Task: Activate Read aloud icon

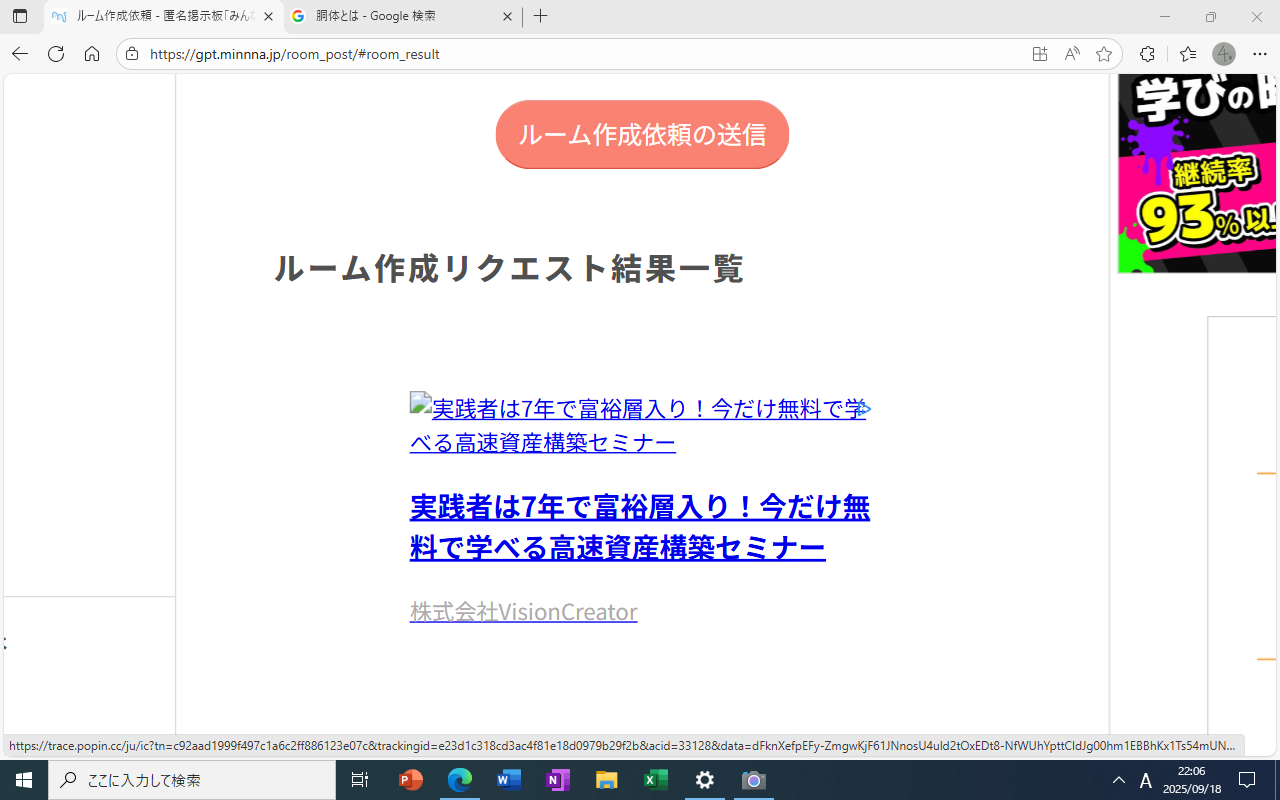Action: click(x=1072, y=54)
